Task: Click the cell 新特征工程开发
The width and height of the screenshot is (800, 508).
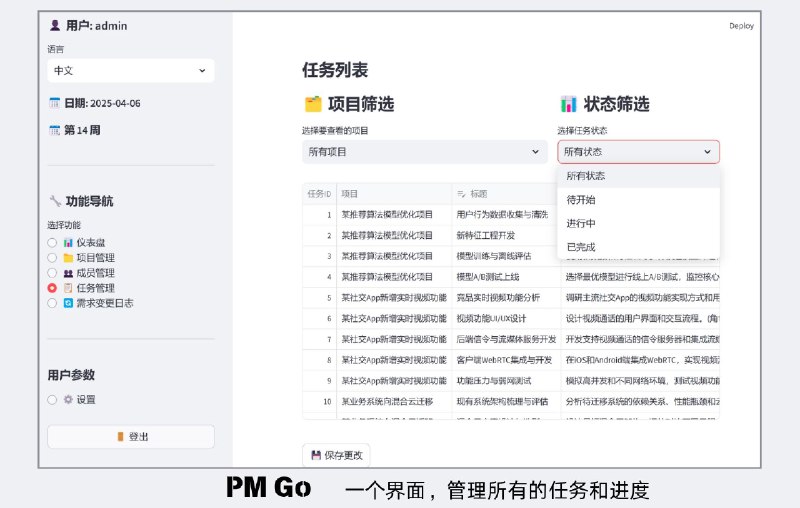Action: coord(506,235)
